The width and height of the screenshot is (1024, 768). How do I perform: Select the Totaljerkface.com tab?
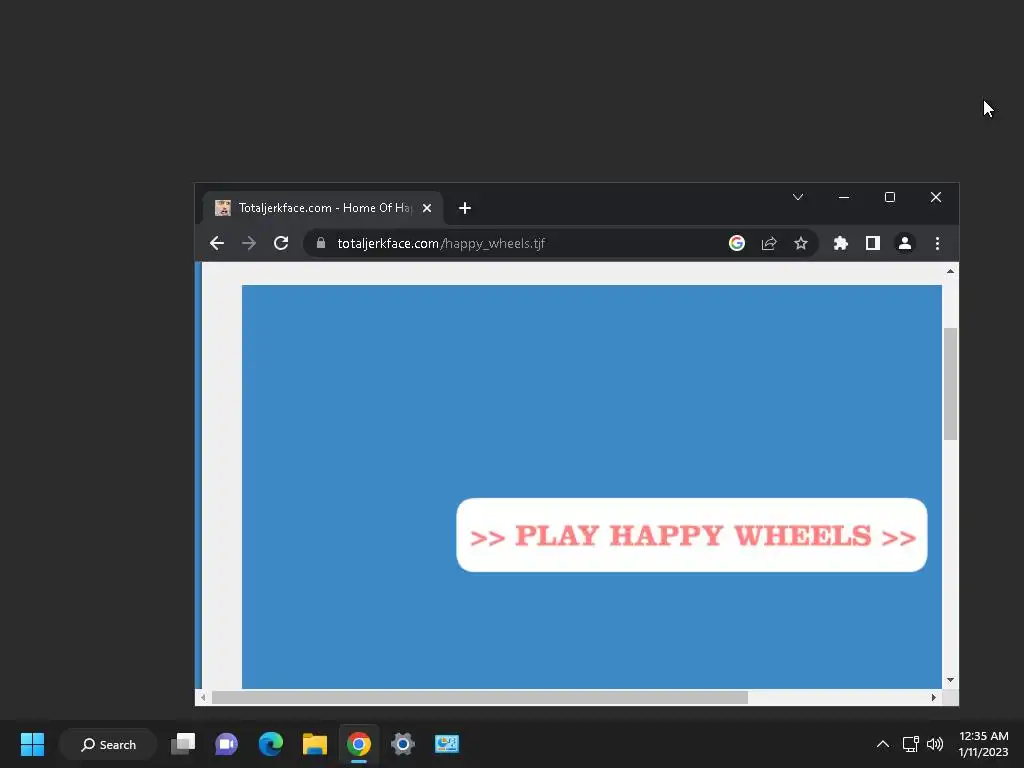(323, 208)
